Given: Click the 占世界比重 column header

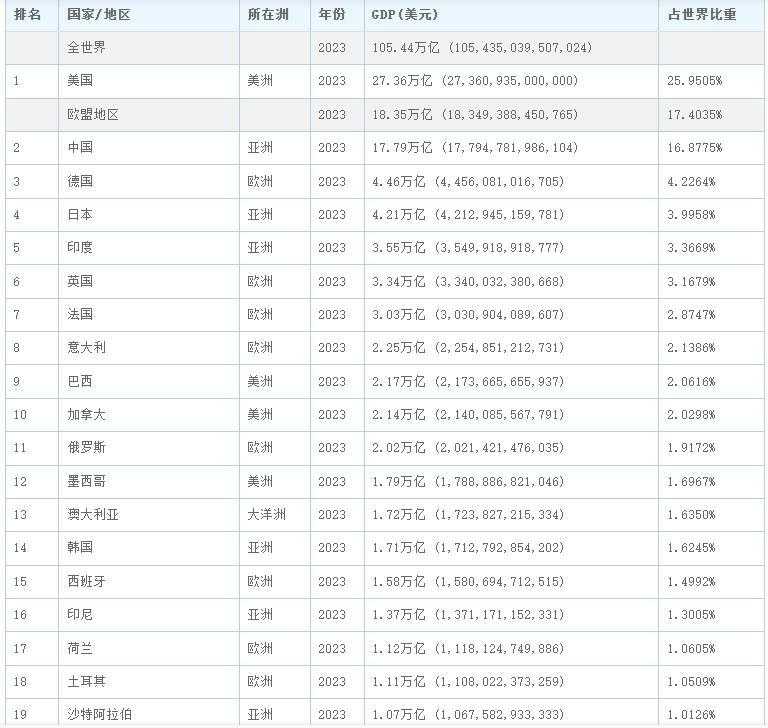Looking at the screenshot, I should point(702,15).
